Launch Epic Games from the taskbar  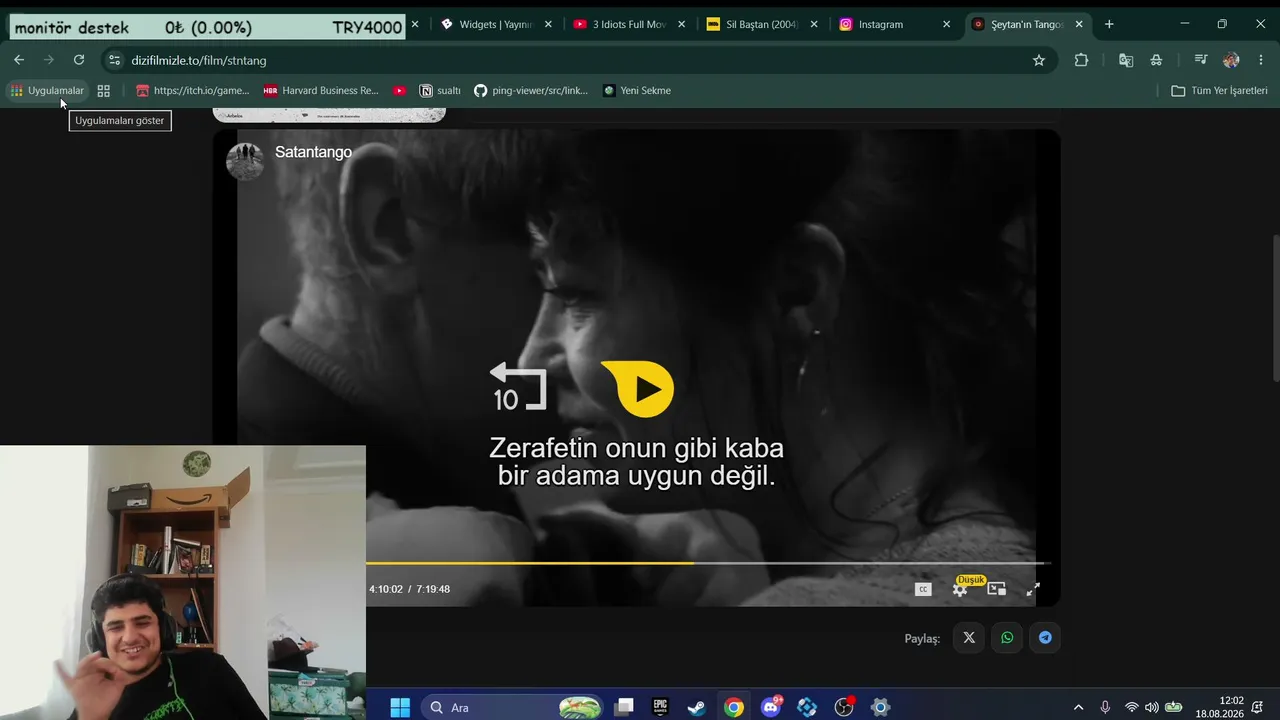660,707
